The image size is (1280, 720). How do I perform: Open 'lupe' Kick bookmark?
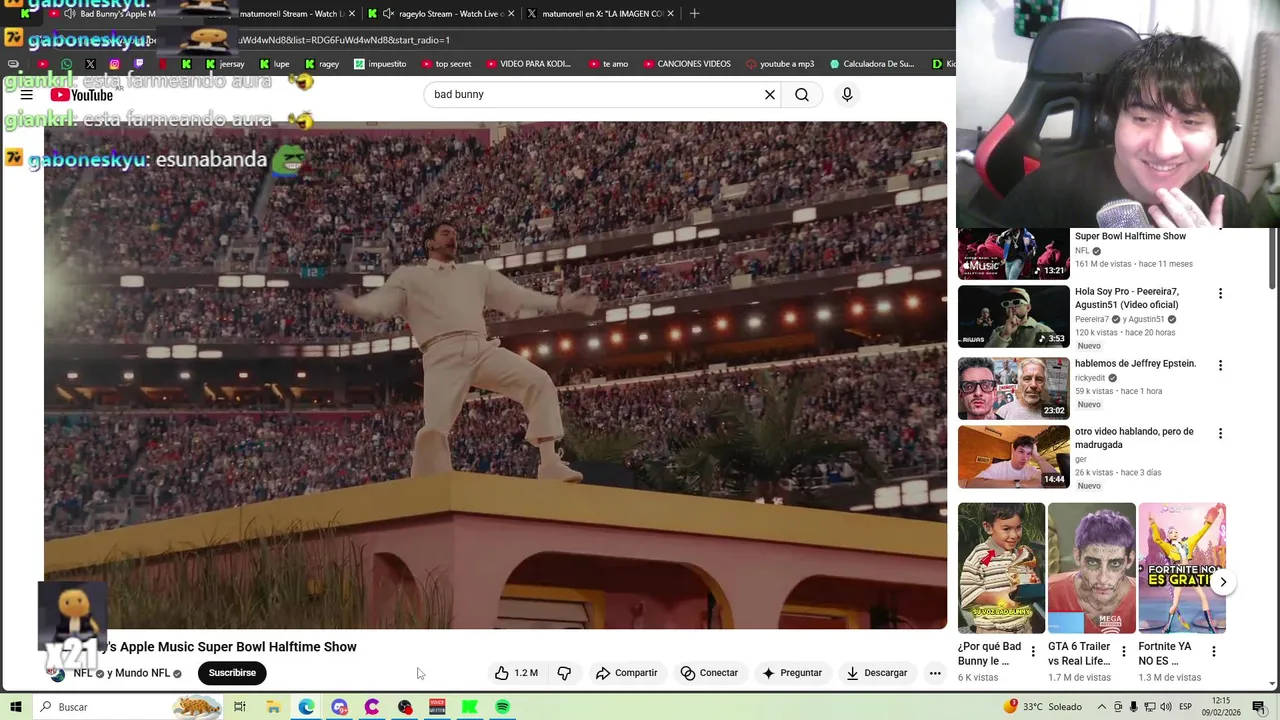tap(274, 64)
